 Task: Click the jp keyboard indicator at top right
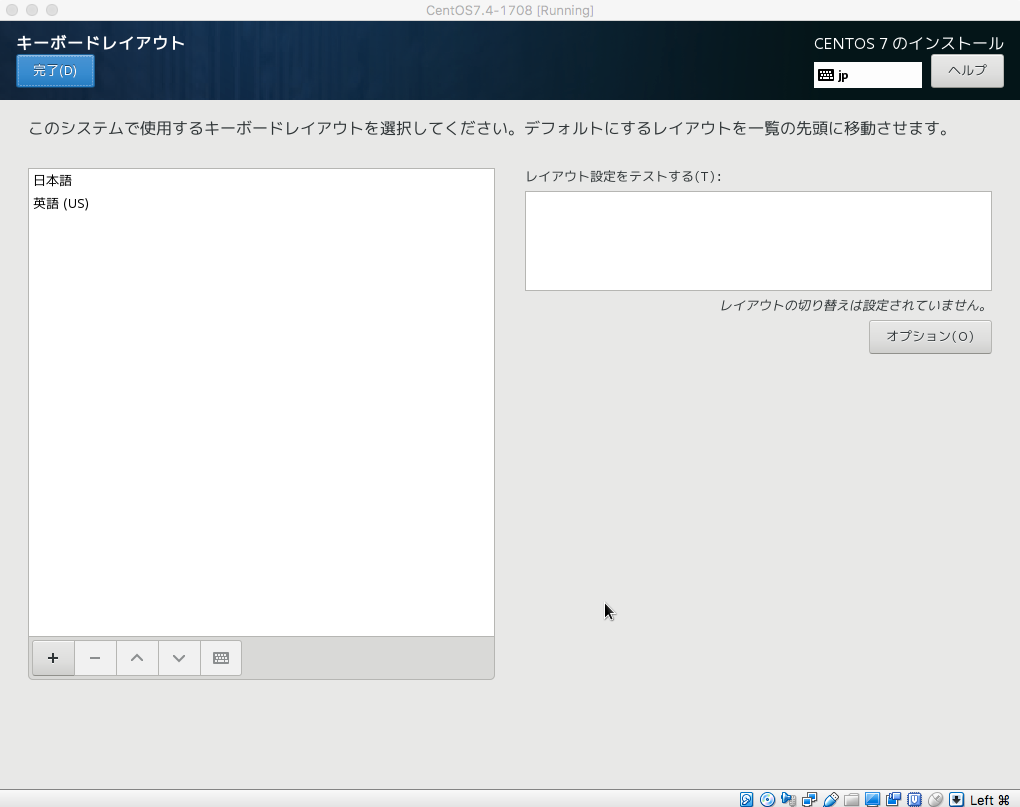point(866,74)
